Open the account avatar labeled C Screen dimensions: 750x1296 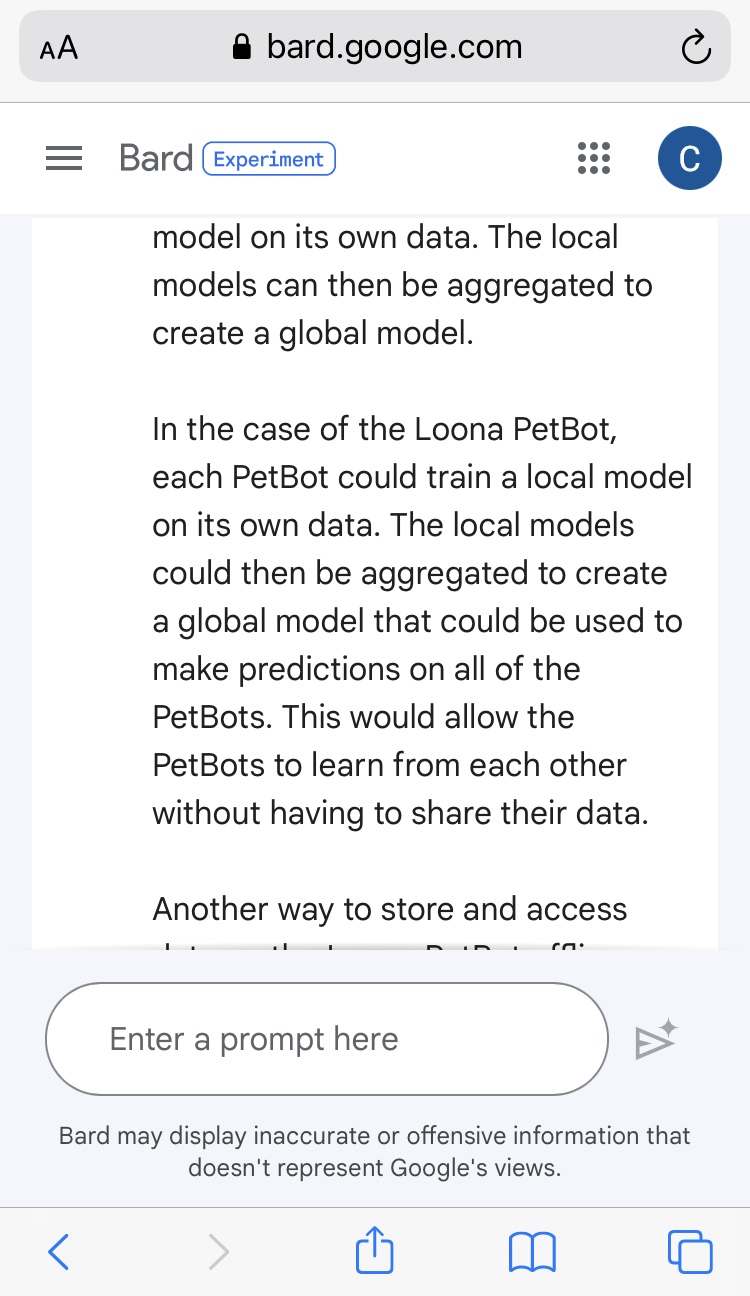[x=689, y=159]
